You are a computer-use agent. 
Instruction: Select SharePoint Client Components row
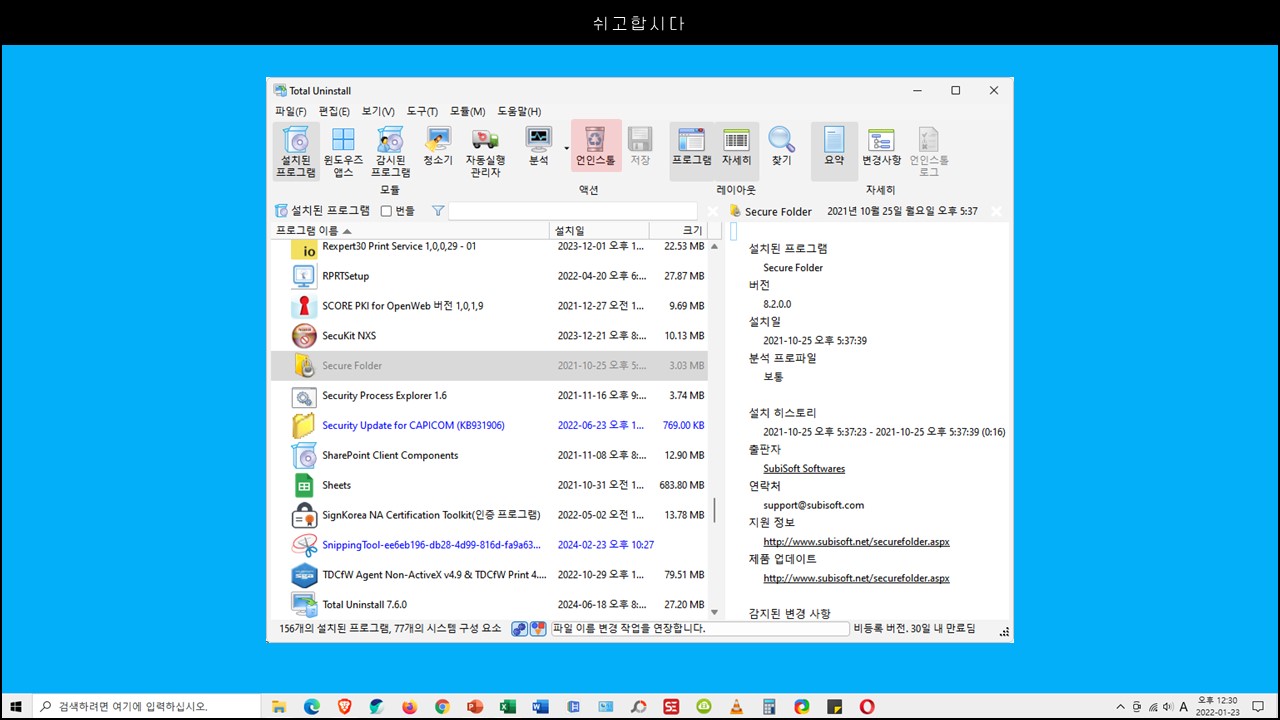(489, 455)
